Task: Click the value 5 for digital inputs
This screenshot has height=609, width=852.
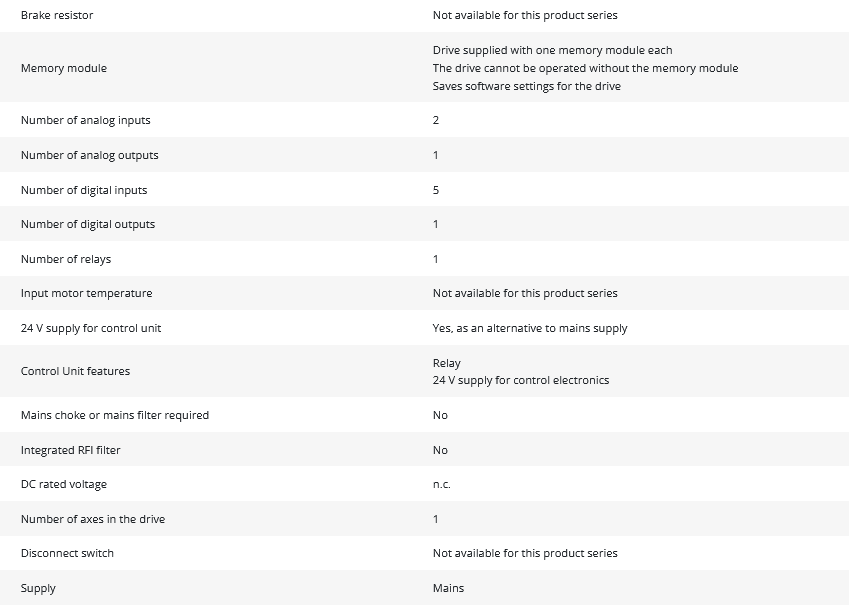Action: coord(436,190)
